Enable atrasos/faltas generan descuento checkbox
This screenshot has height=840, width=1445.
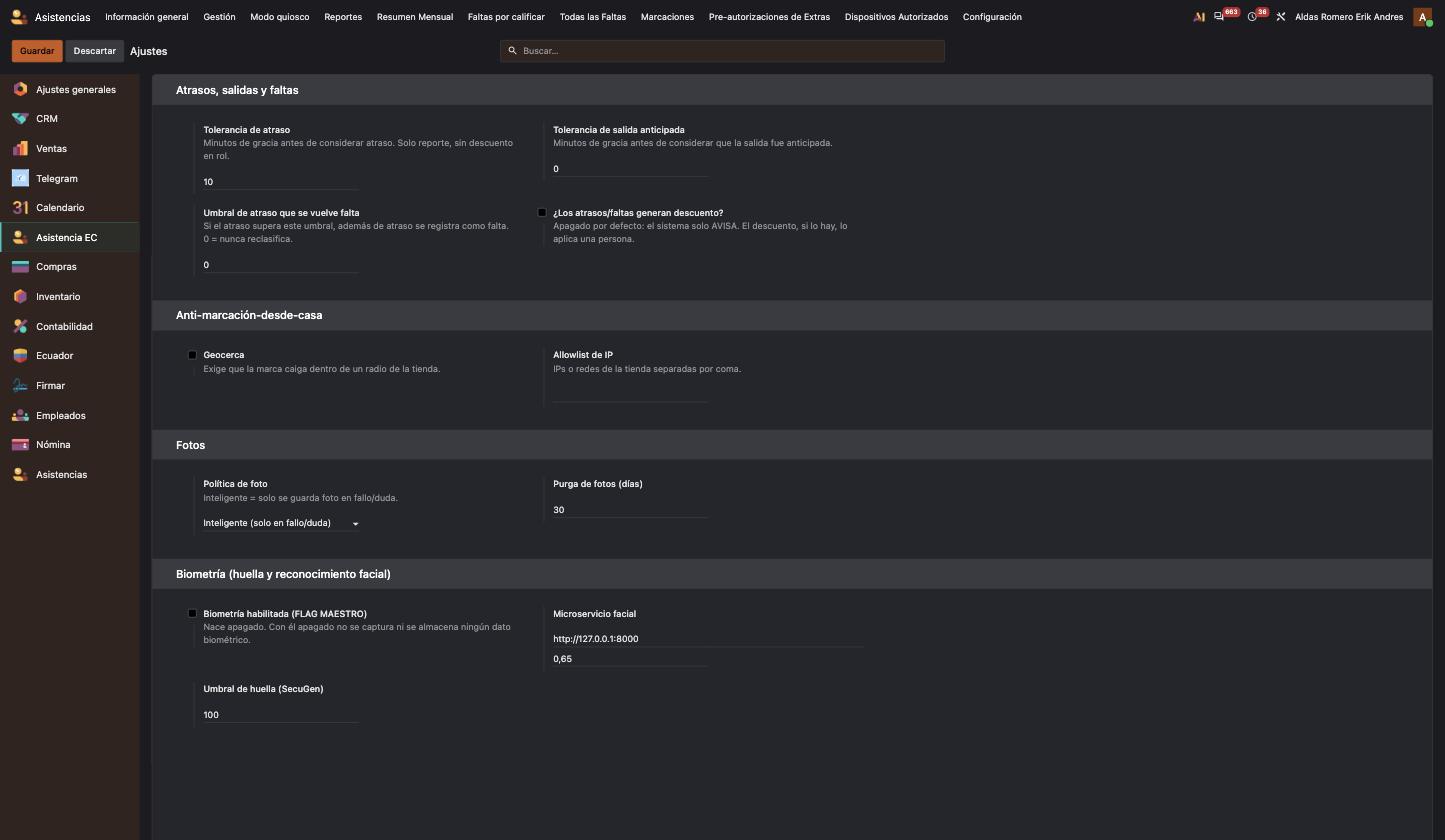pos(542,213)
